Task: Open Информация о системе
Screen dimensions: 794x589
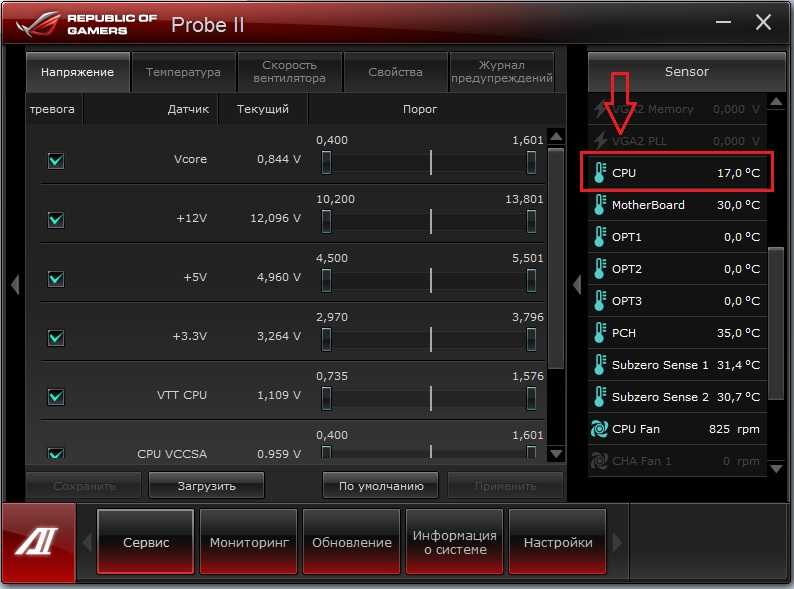Action: click(x=454, y=542)
